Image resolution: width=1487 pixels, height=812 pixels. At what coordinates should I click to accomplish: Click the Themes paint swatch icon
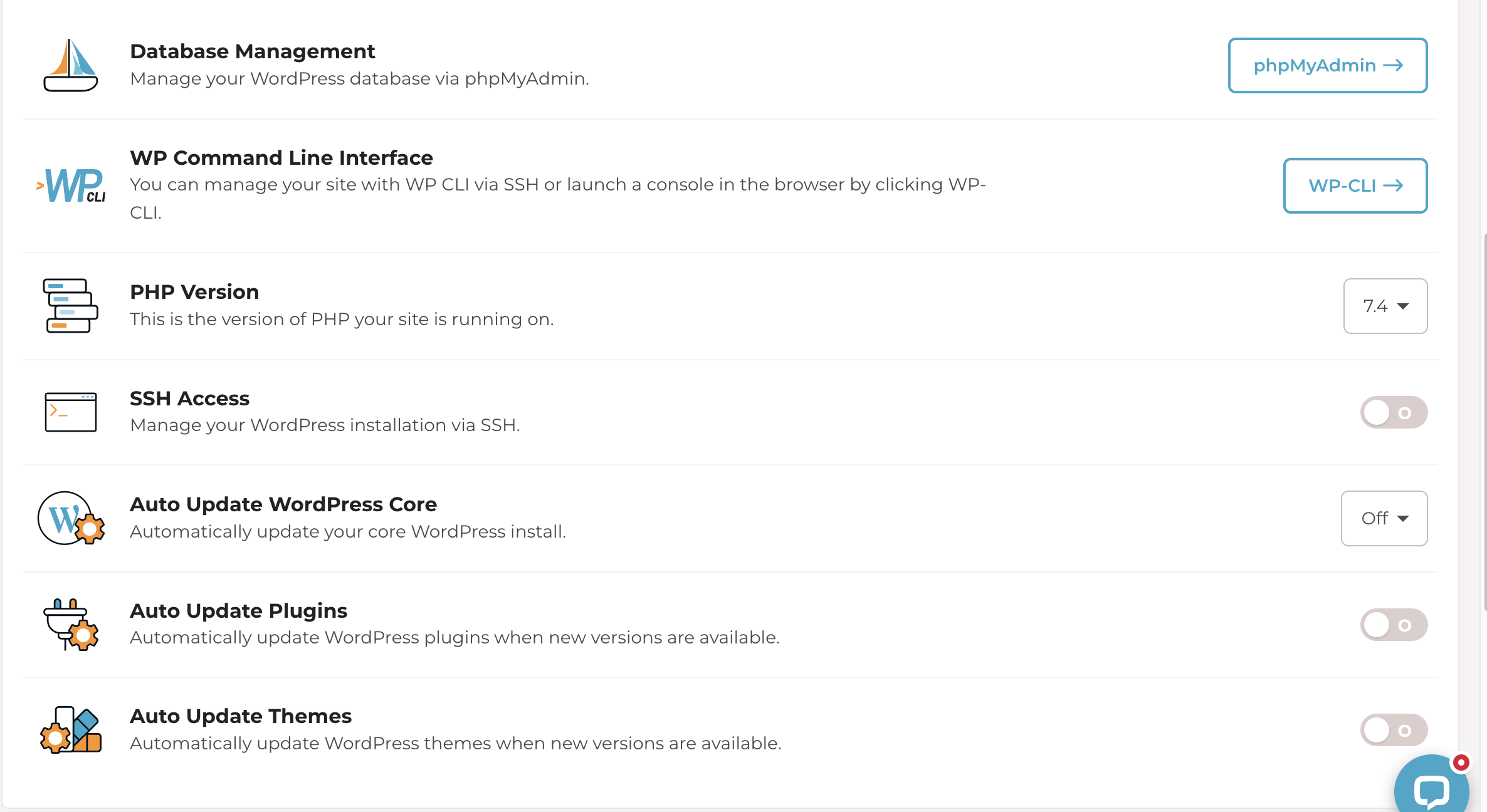coord(71,730)
